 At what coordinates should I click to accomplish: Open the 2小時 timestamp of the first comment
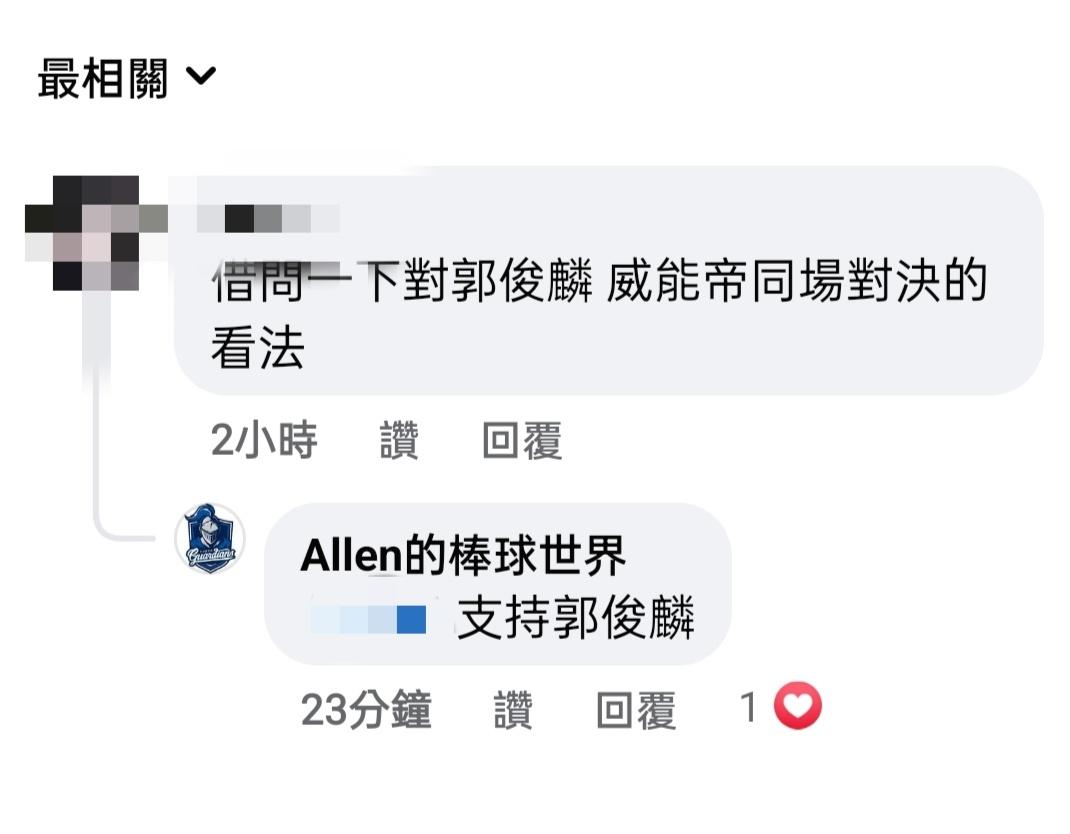click(263, 440)
